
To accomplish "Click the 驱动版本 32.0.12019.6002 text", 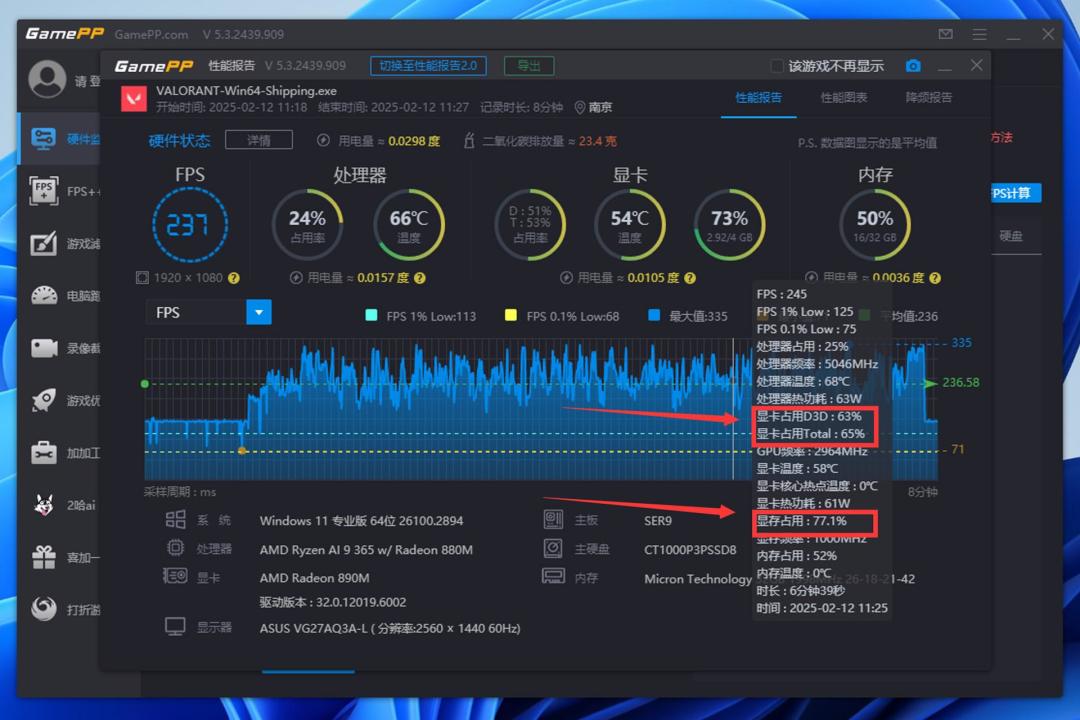I will pyautogui.click(x=333, y=602).
